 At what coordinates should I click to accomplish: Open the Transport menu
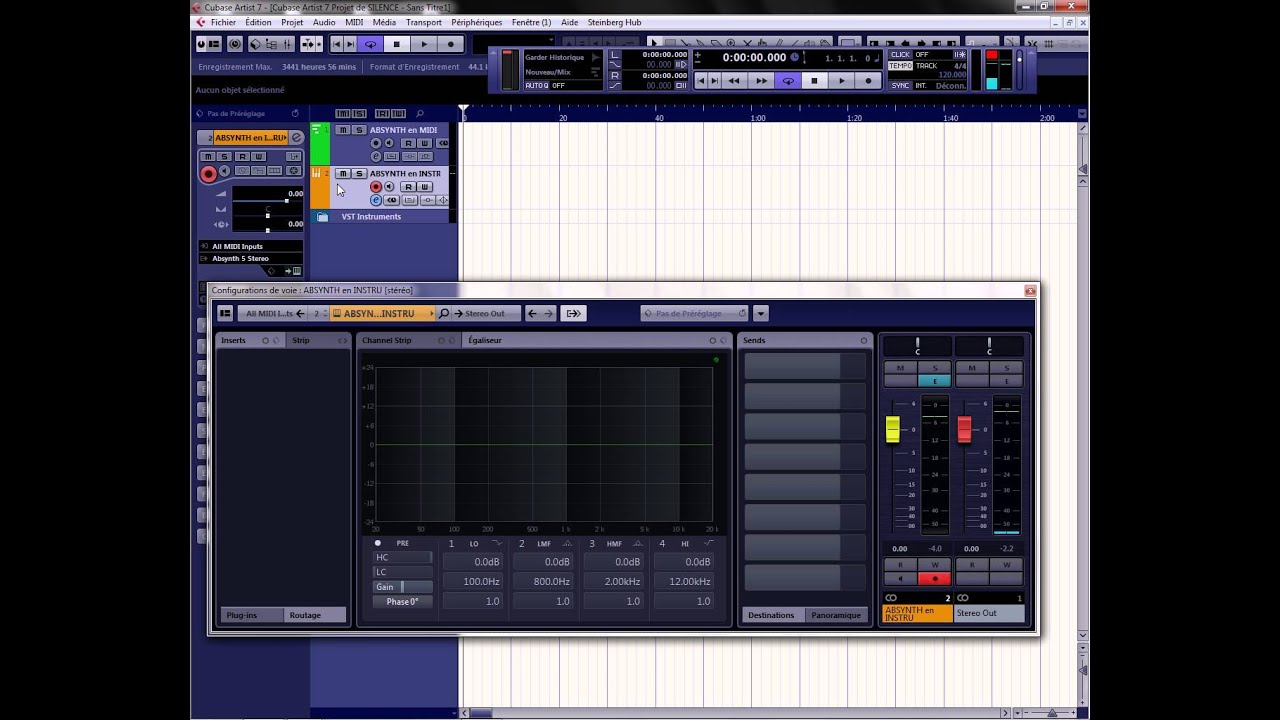click(x=424, y=22)
